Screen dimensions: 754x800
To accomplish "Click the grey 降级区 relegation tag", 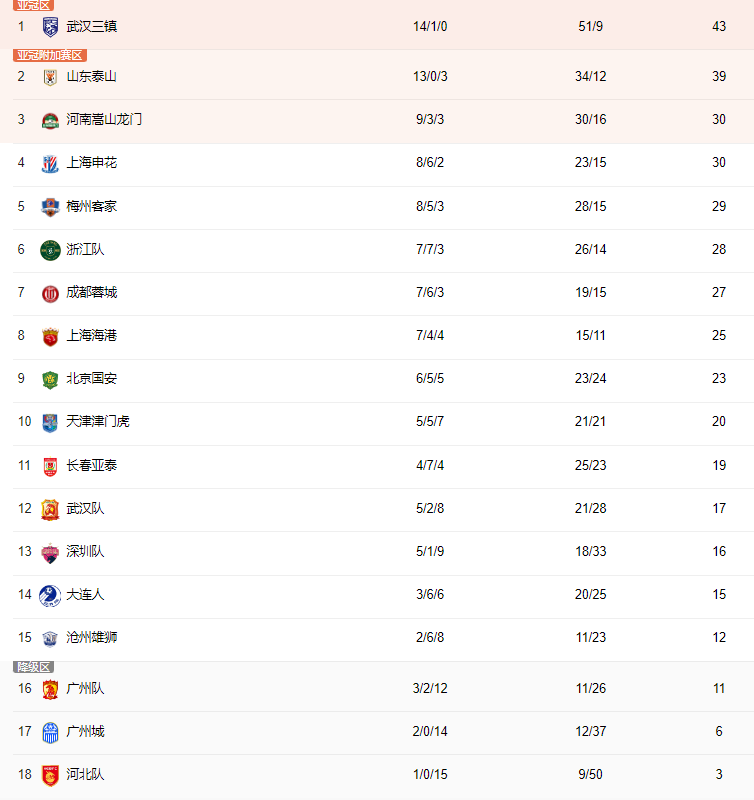I will click(33, 667).
